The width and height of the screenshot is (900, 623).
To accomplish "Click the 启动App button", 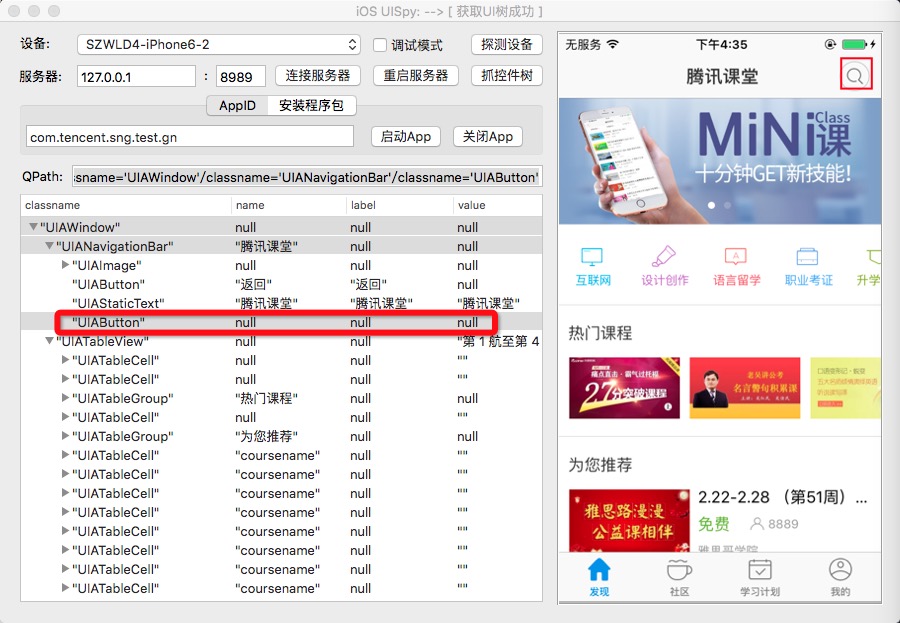I will [406, 137].
